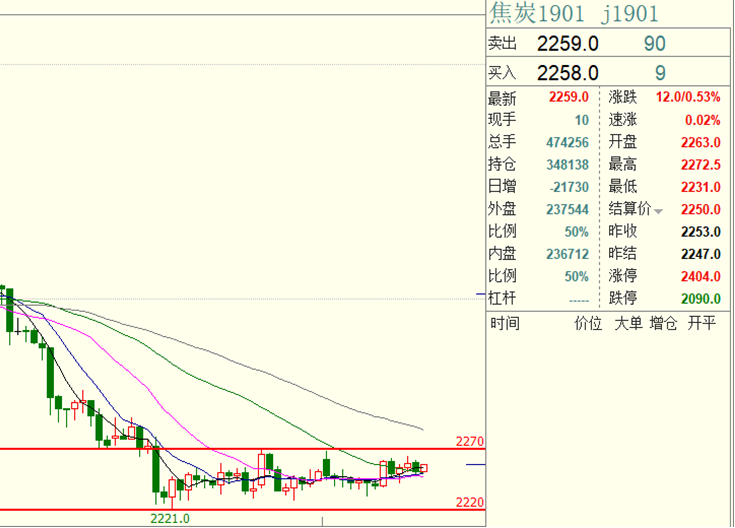The width and height of the screenshot is (735, 528).
Task: Click the 买入 price 2258.0
Action: 568,73
